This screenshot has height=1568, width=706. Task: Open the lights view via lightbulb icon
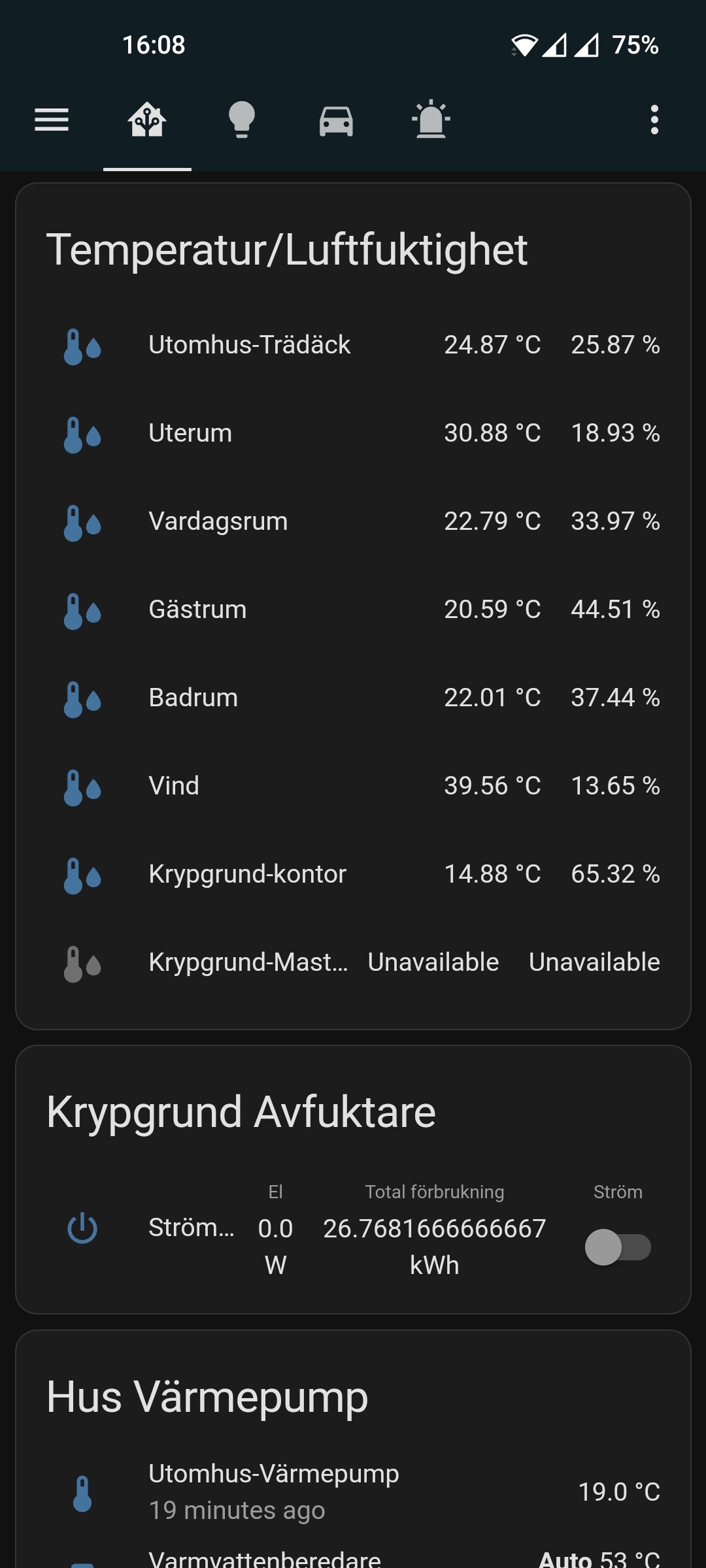(x=242, y=120)
